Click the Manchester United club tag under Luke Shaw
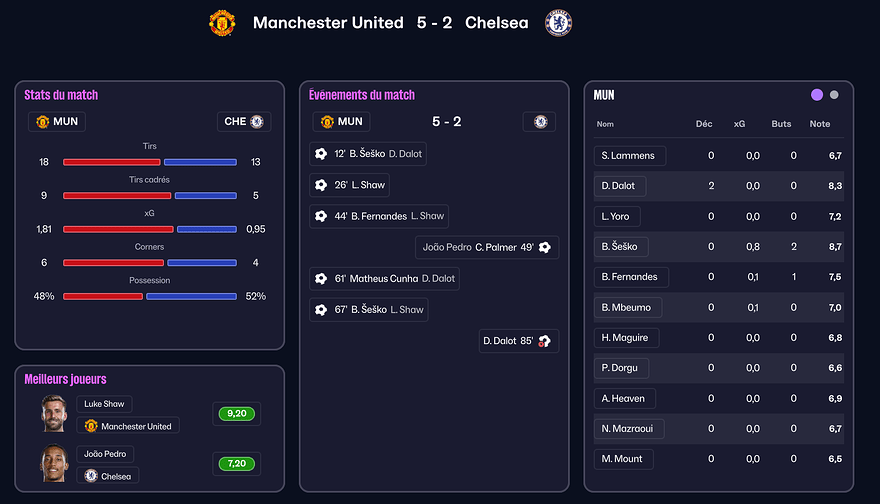880x504 pixels. click(x=128, y=426)
